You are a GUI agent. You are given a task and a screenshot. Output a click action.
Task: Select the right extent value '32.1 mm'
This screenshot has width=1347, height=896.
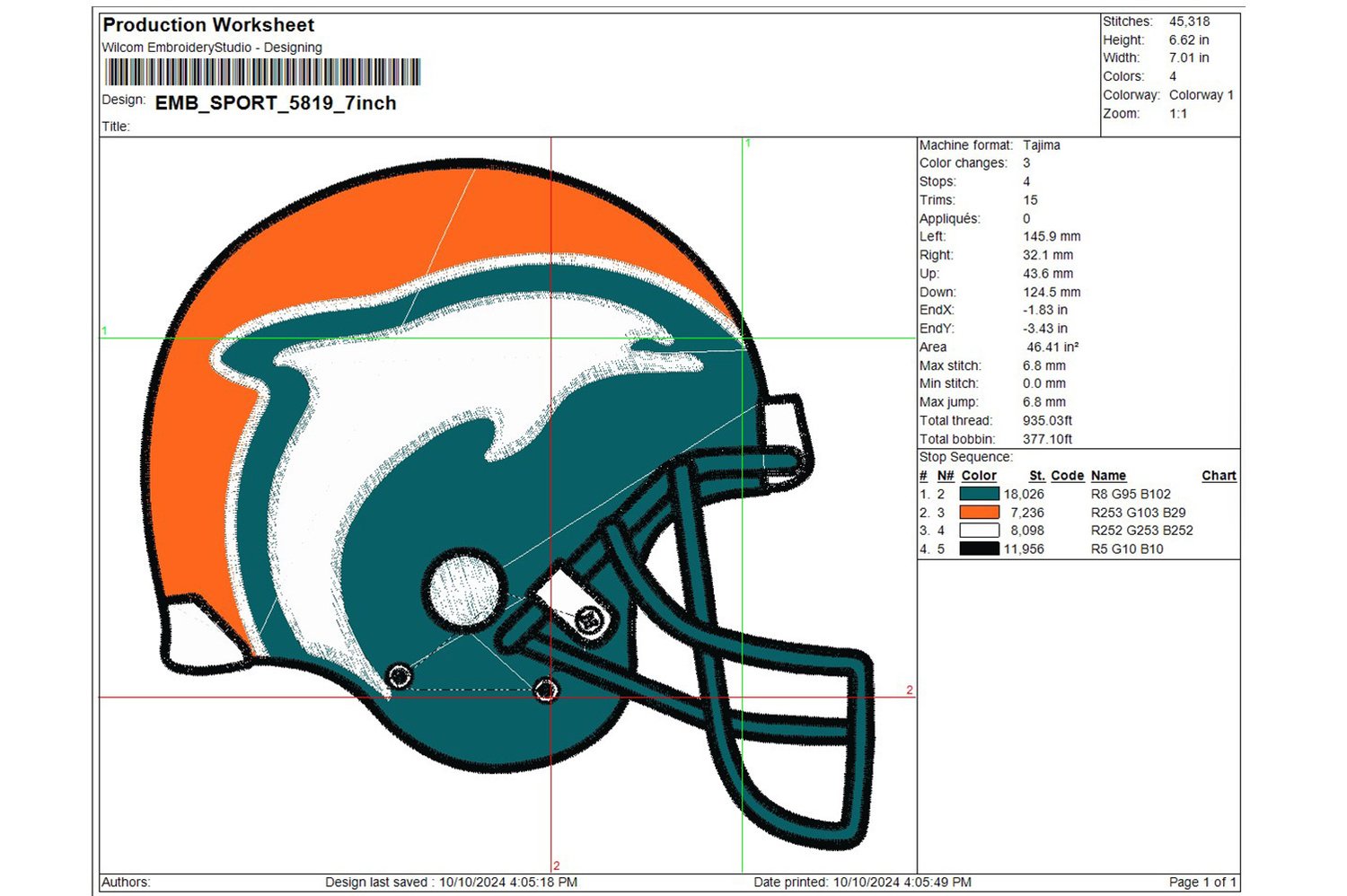coord(1048,255)
